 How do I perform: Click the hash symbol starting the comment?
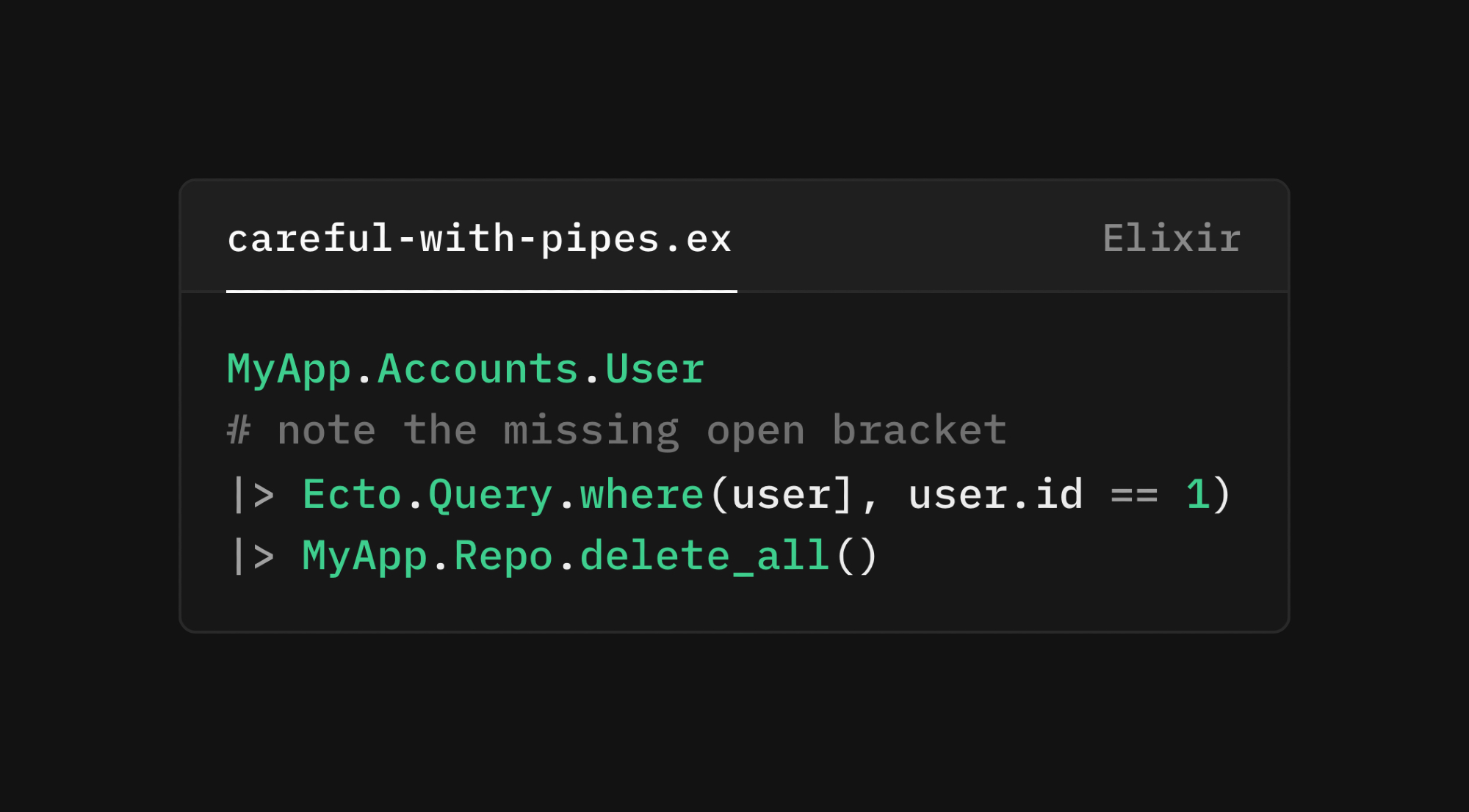(239, 431)
